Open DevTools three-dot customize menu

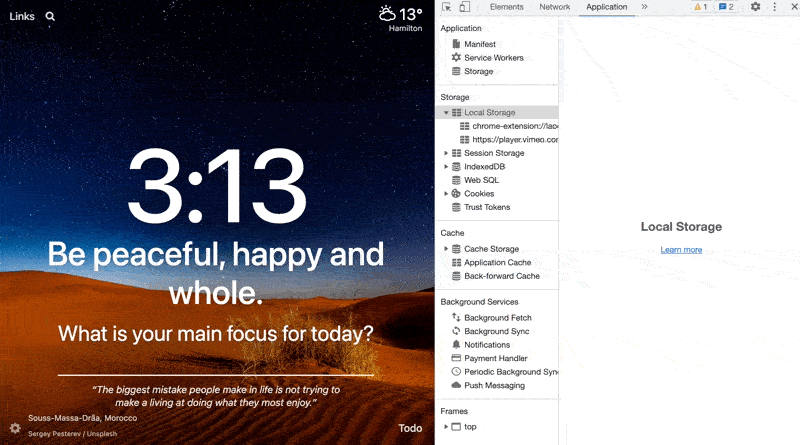pyautogui.click(x=774, y=7)
